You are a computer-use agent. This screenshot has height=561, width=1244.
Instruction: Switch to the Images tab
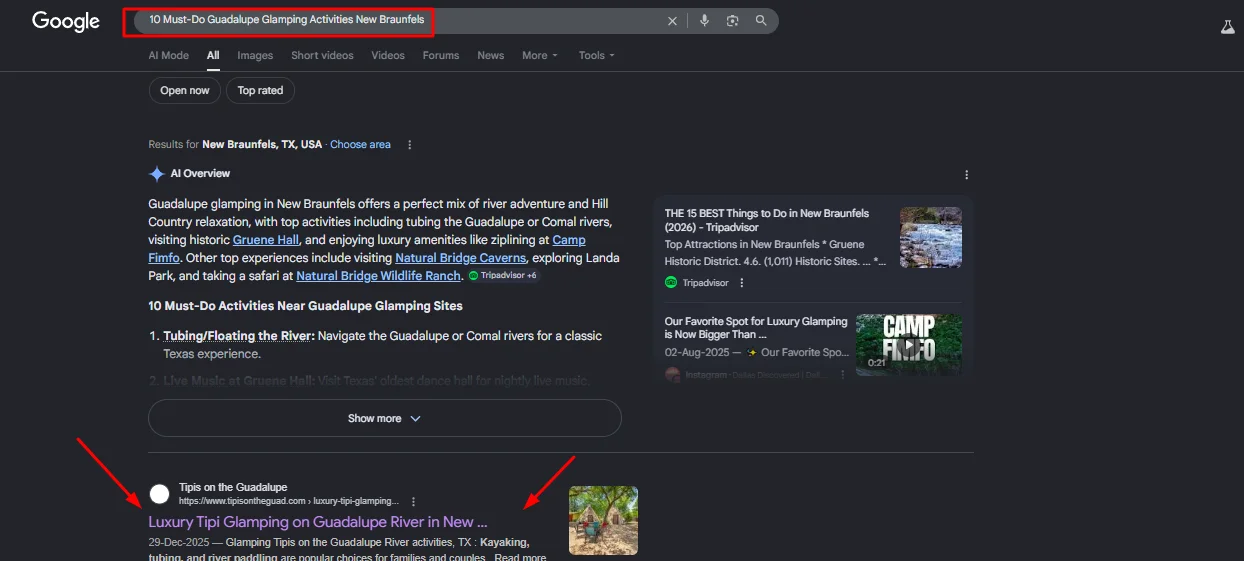(255, 56)
